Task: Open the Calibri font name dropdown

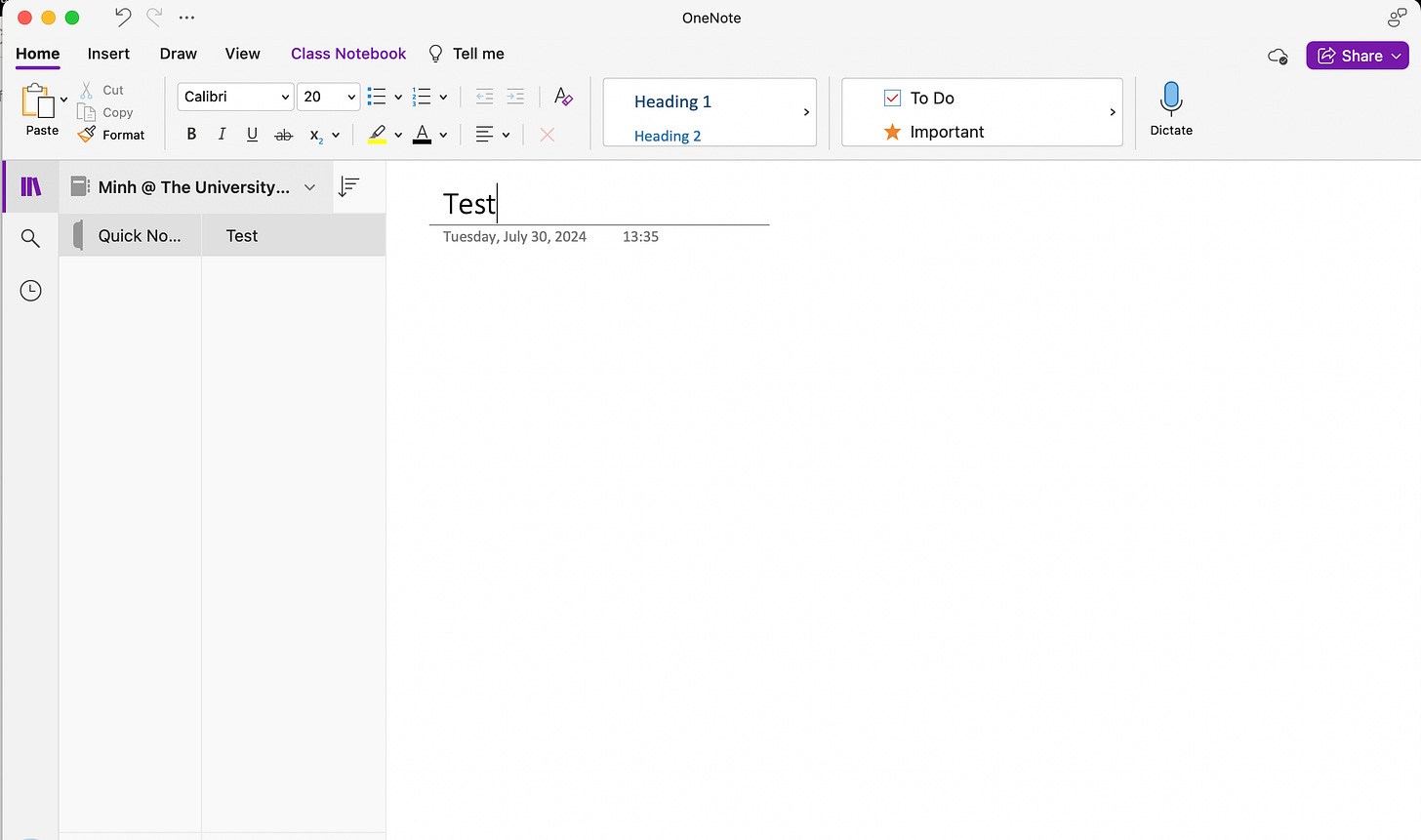Action: point(235,97)
